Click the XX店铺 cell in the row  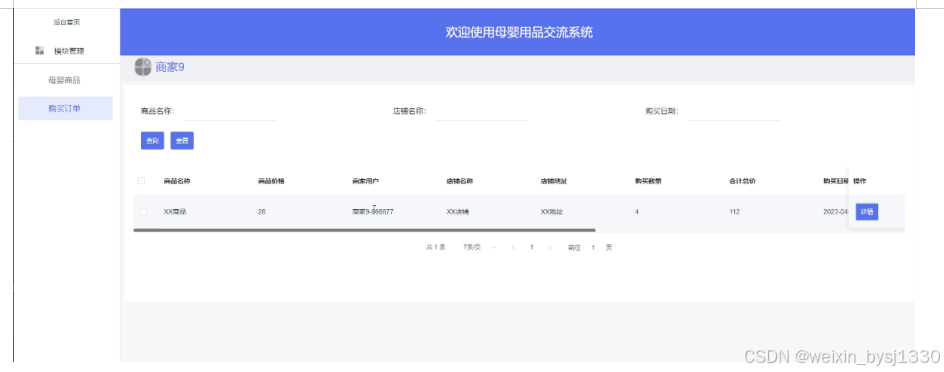tap(458, 212)
